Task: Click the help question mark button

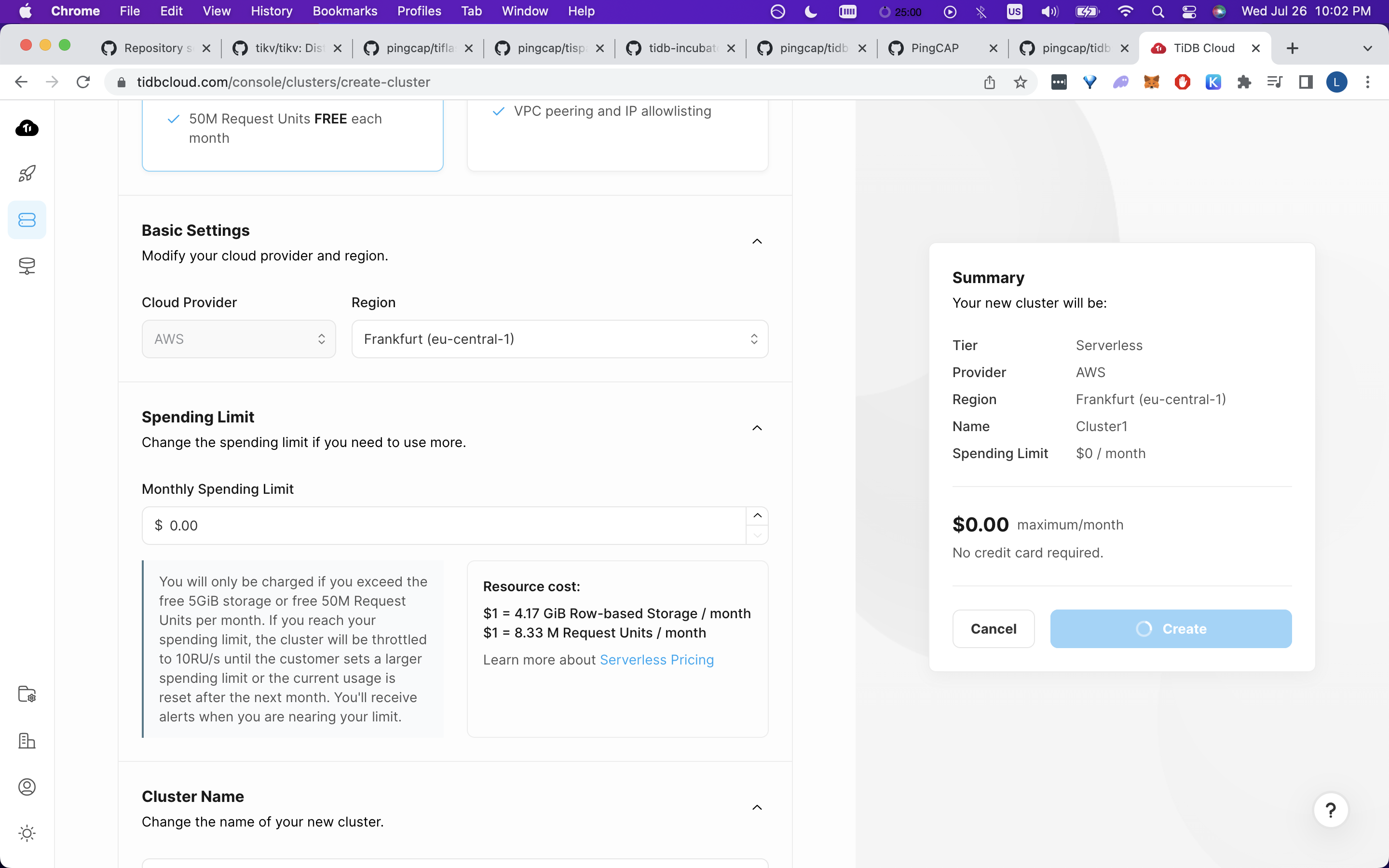Action: coord(1331,810)
